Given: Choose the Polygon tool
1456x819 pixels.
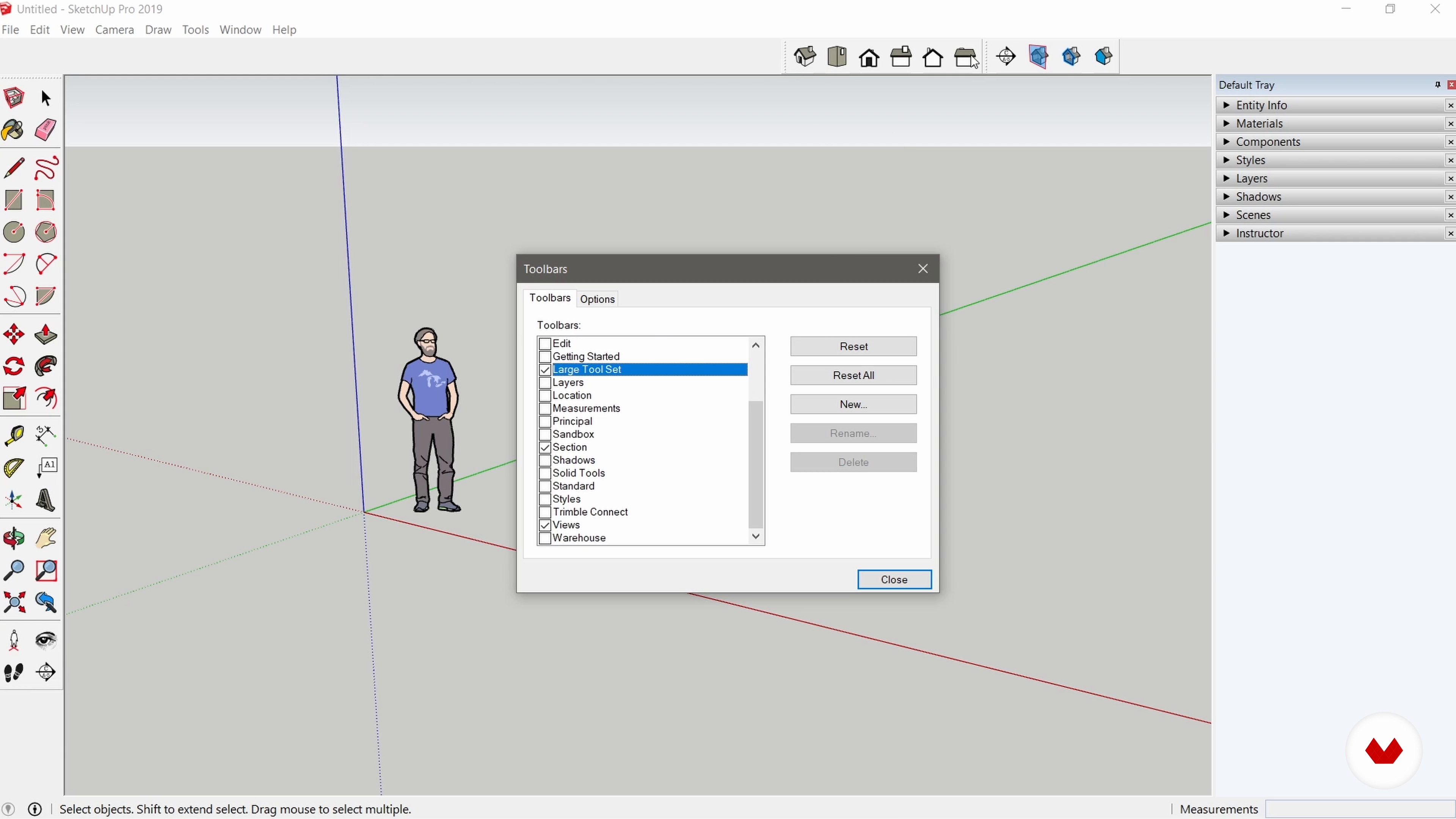Looking at the screenshot, I should point(46,232).
